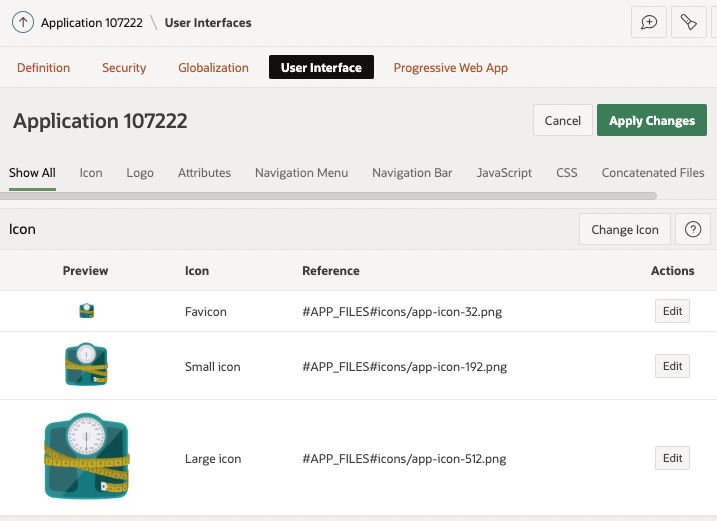The image size is (717, 521).
Task: Click the Large icon scale preview
Action: pos(86,457)
